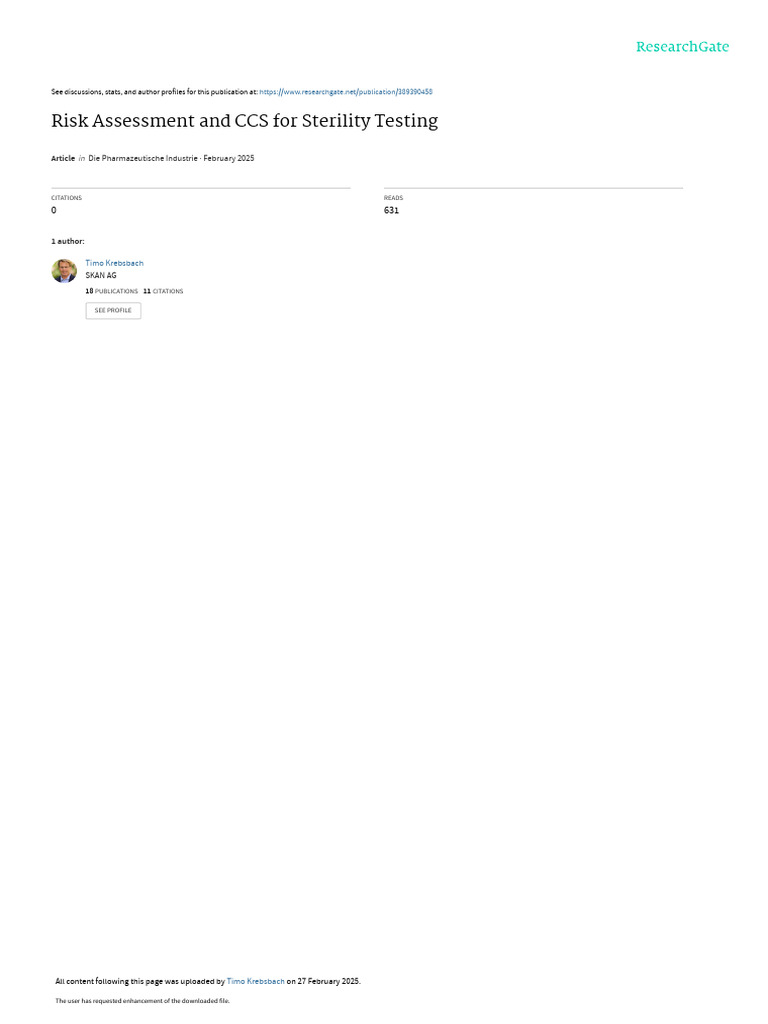Click the Reads count 631
768x1024 pixels.
391,210
